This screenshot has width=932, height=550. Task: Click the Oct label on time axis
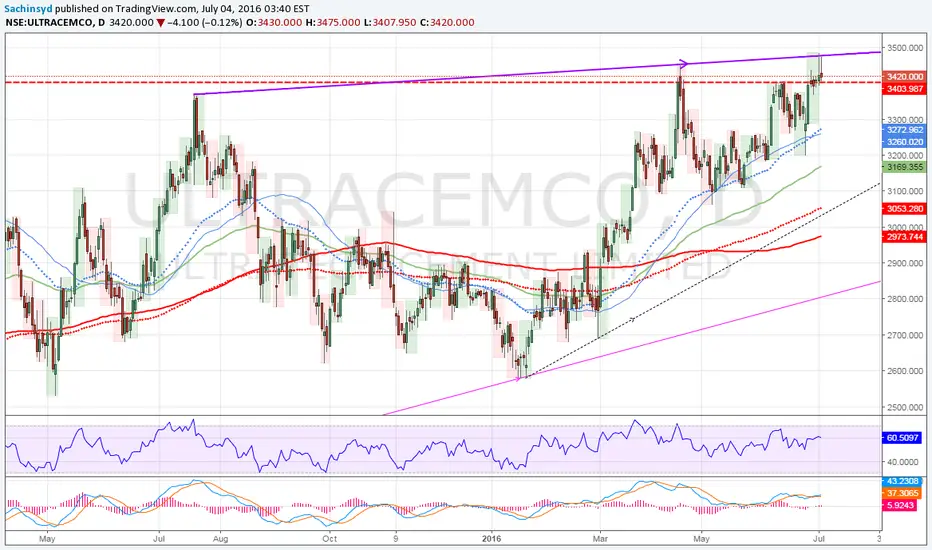click(329, 539)
